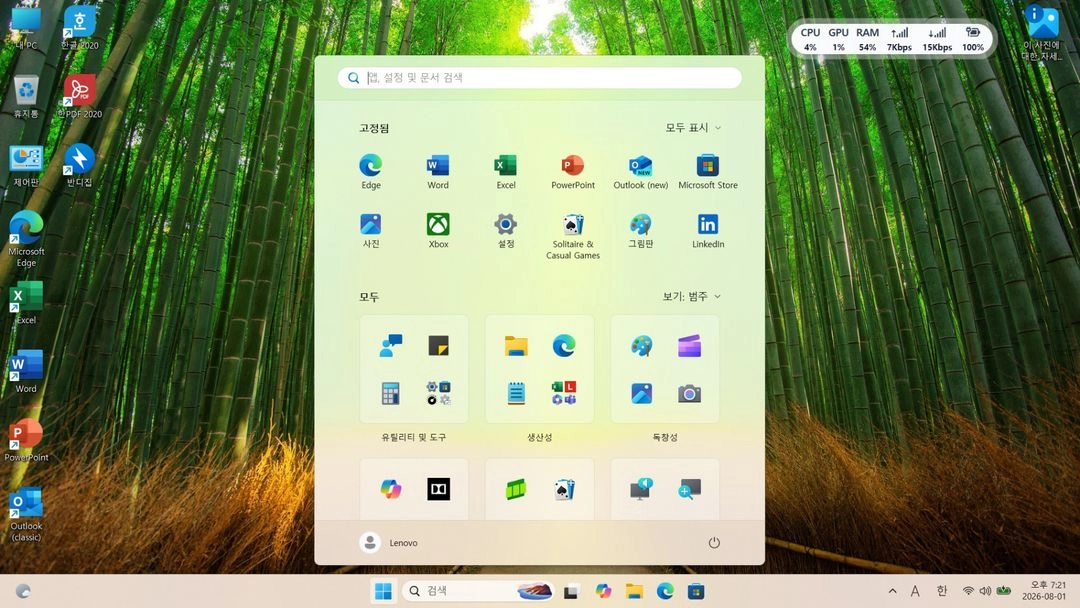Click the Start menu search field
Screen dimensions: 1080x608
(539, 78)
